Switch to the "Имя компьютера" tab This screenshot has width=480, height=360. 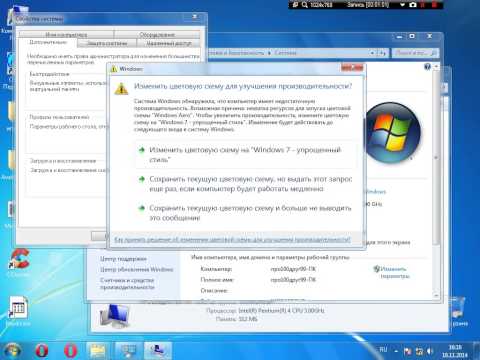tap(66, 34)
